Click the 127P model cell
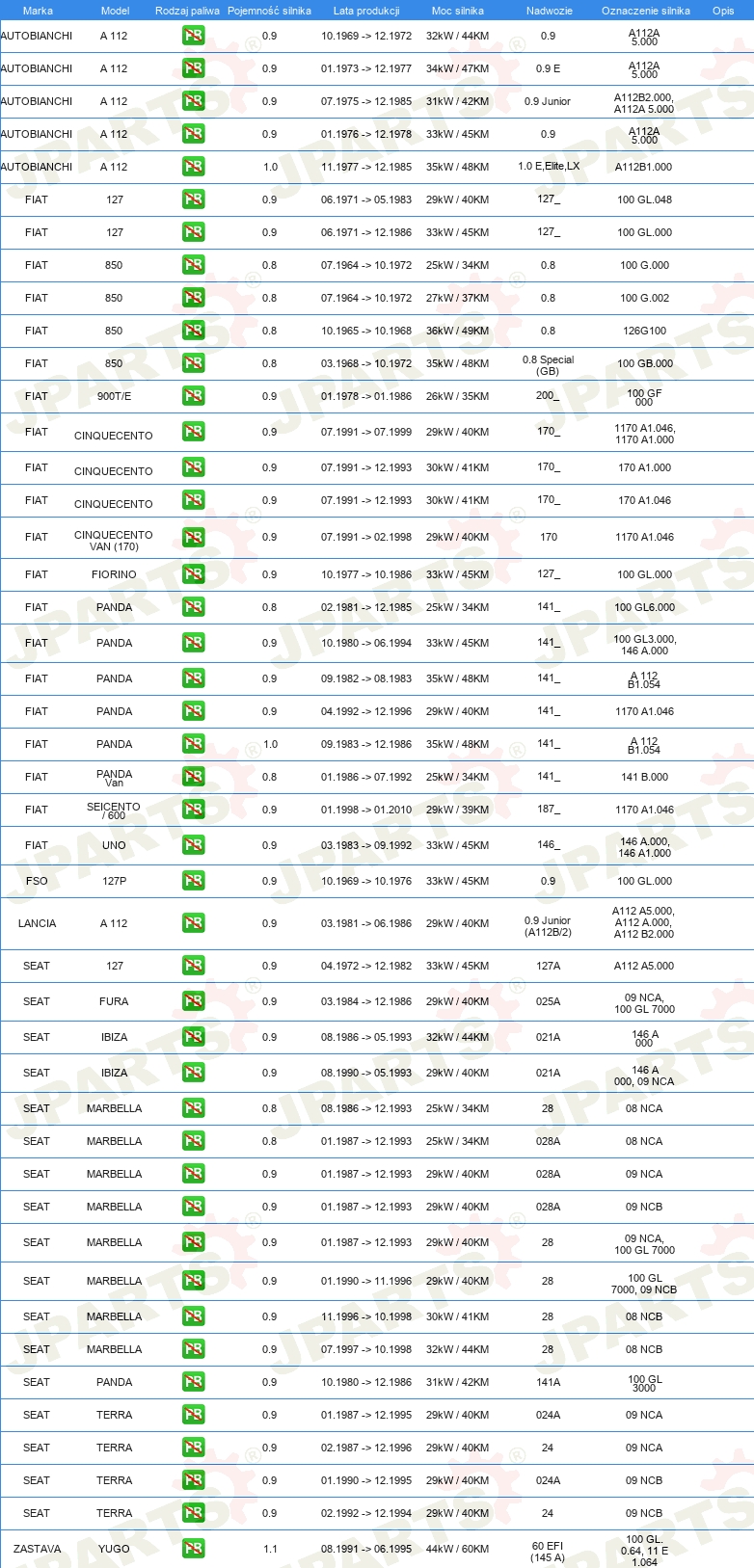Viewport: 754px width, 1568px height. (x=114, y=881)
